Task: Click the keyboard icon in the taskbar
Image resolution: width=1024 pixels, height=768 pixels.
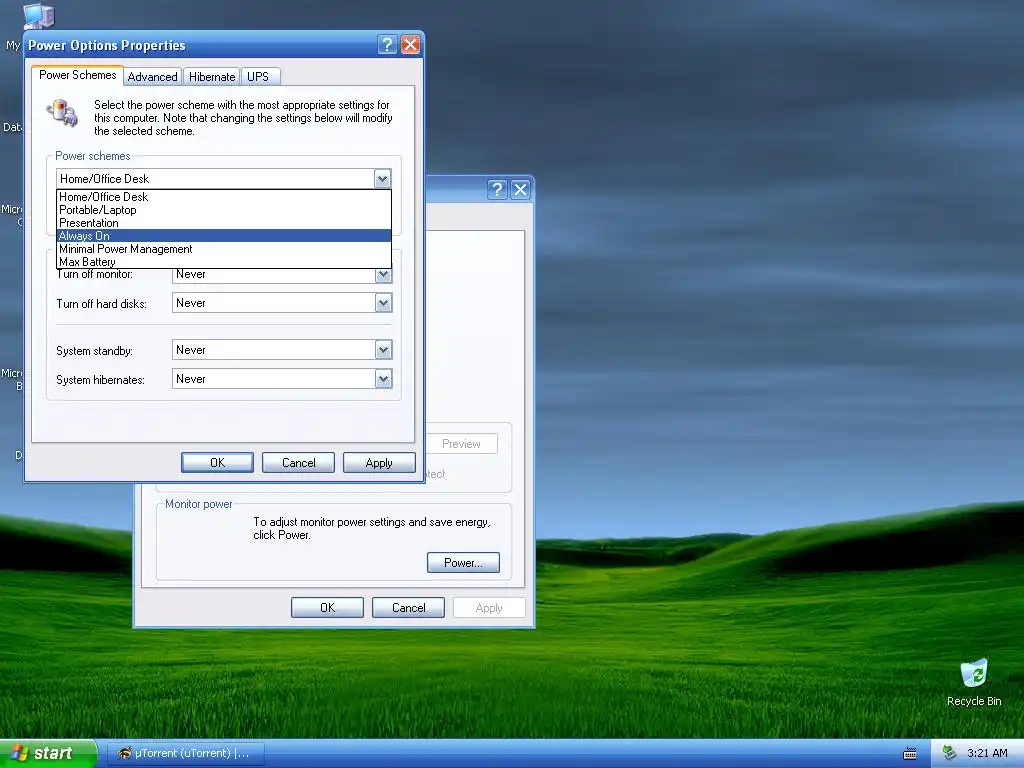Action: click(909, 754)
